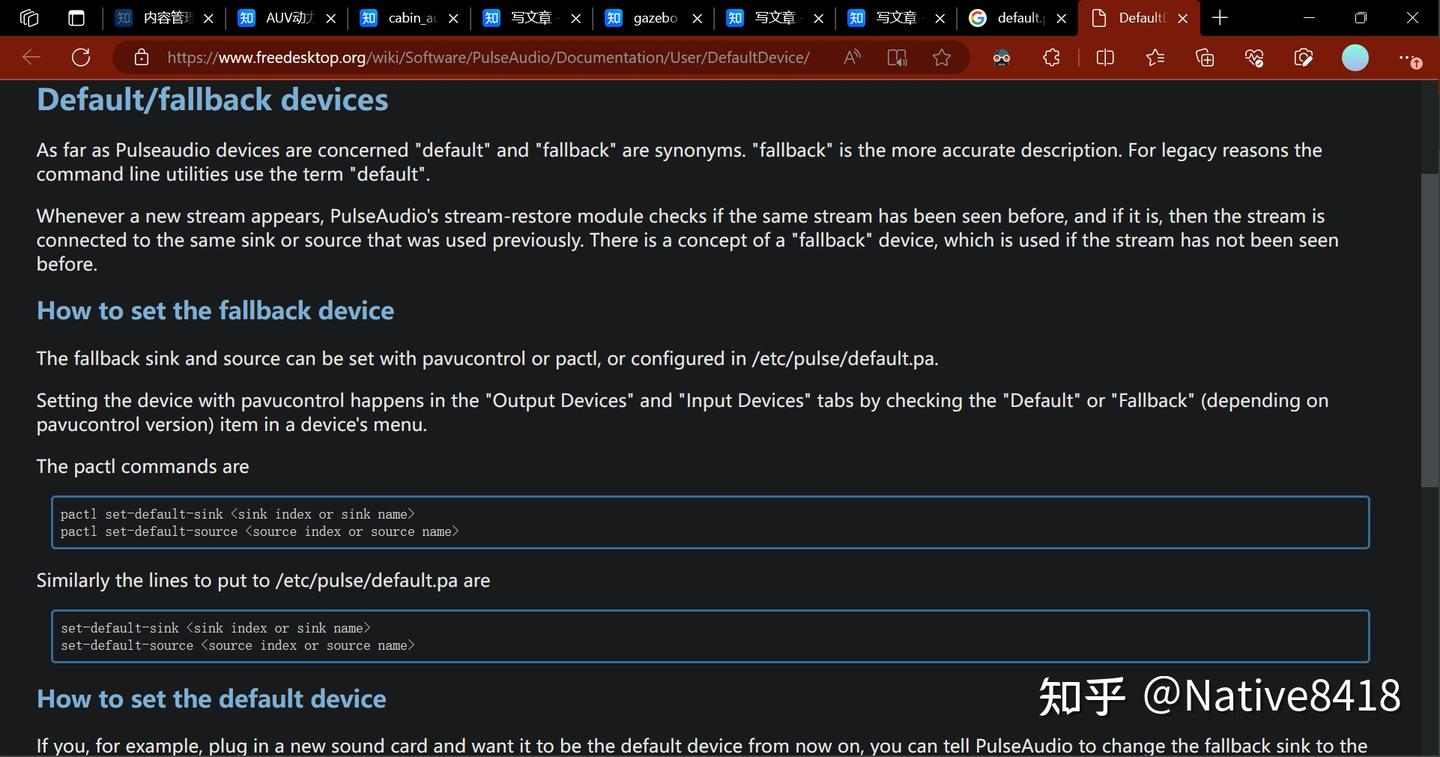
Task: Open a new tab with plus button
Action: click(1220, 18)
